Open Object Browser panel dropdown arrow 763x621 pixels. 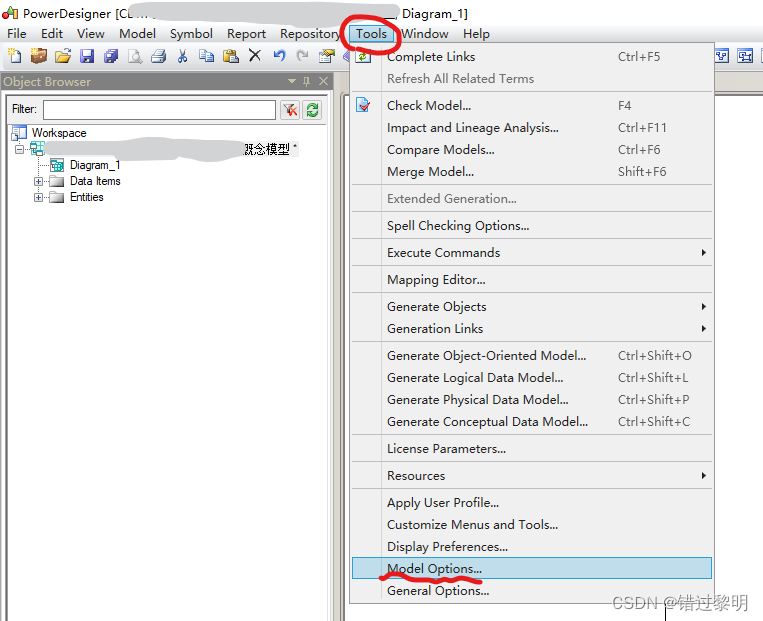click(292, 81)
